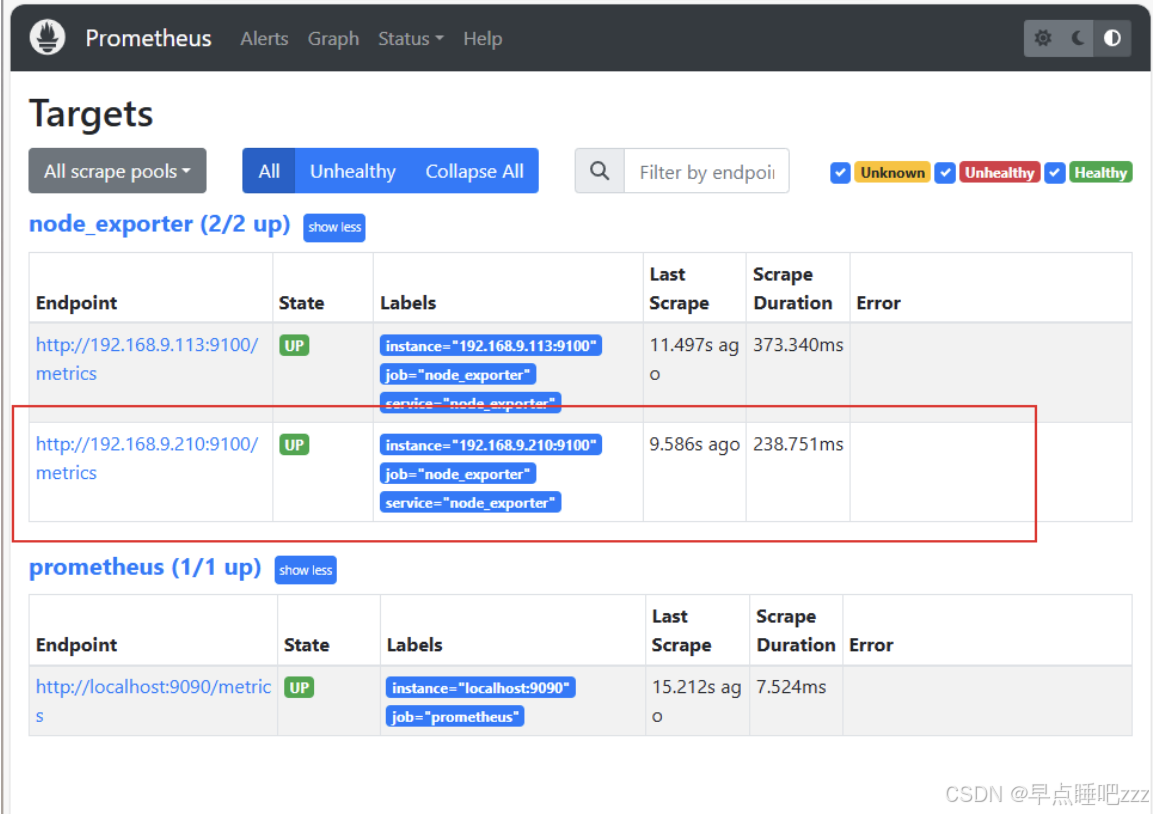Viewport: 1153px width, 814px height.
Task: Open the Status menu dropdown
Action: (410, 38)
